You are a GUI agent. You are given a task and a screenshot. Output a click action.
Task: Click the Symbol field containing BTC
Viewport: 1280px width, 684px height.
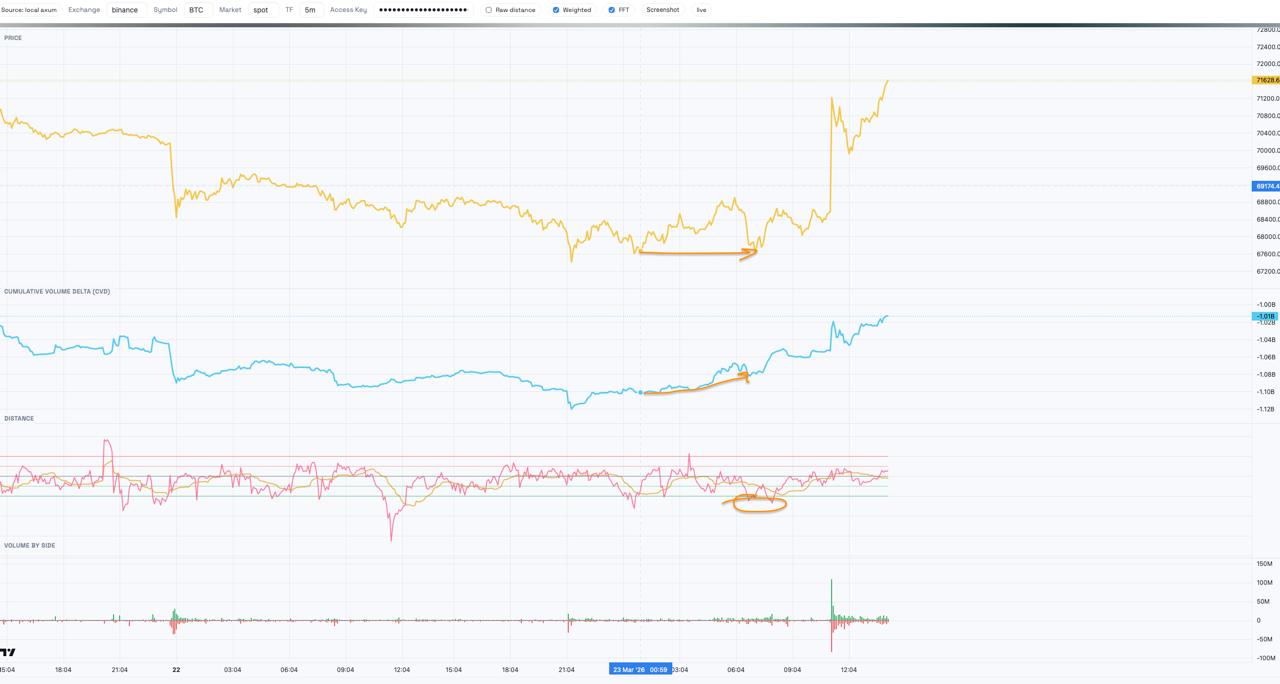tap(196, 10)
